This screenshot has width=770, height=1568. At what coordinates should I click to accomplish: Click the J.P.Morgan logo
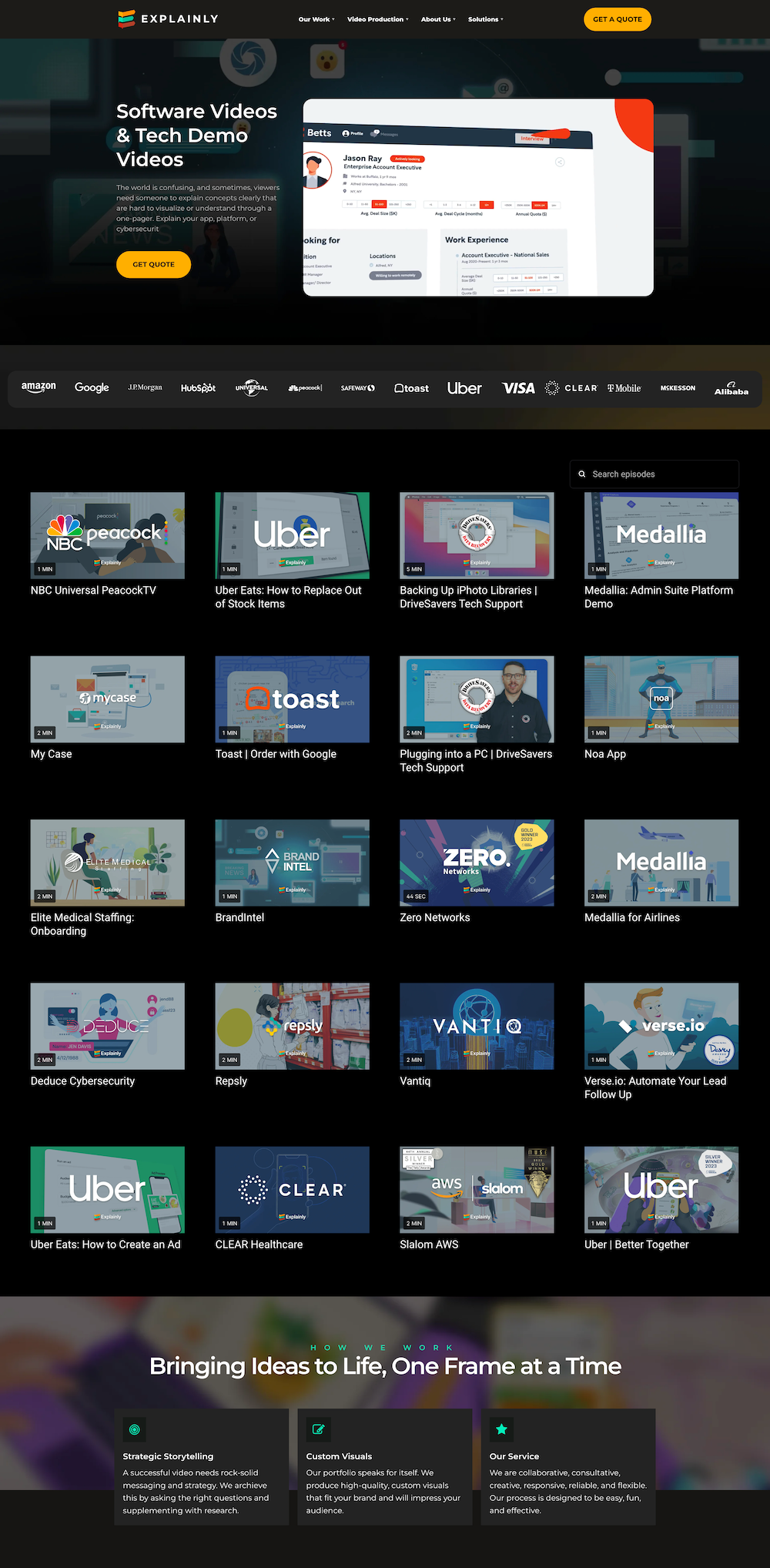[x=145, y=387]
